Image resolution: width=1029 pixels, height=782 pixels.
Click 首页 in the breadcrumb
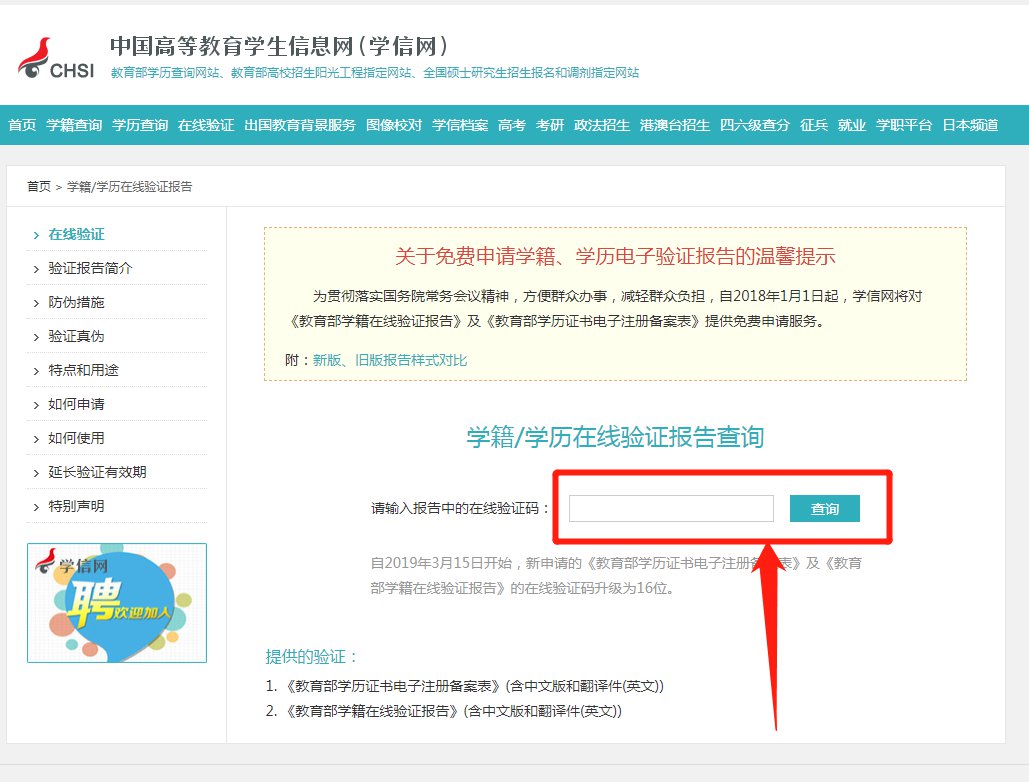tap(38, 187)
